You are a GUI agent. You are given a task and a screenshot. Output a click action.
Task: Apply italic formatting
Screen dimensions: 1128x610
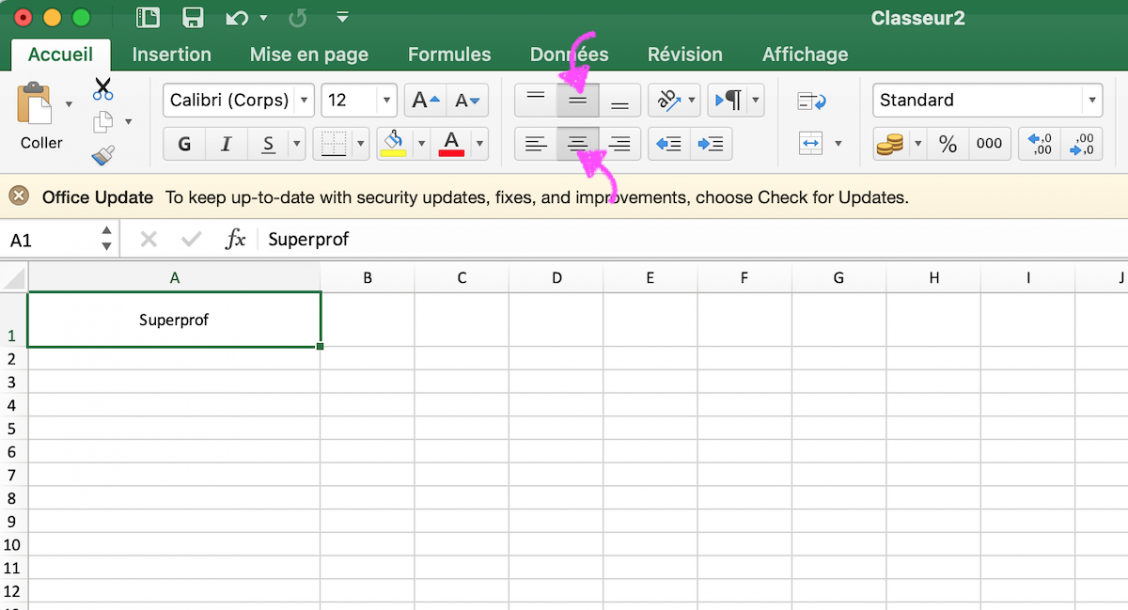coord(225,143)
